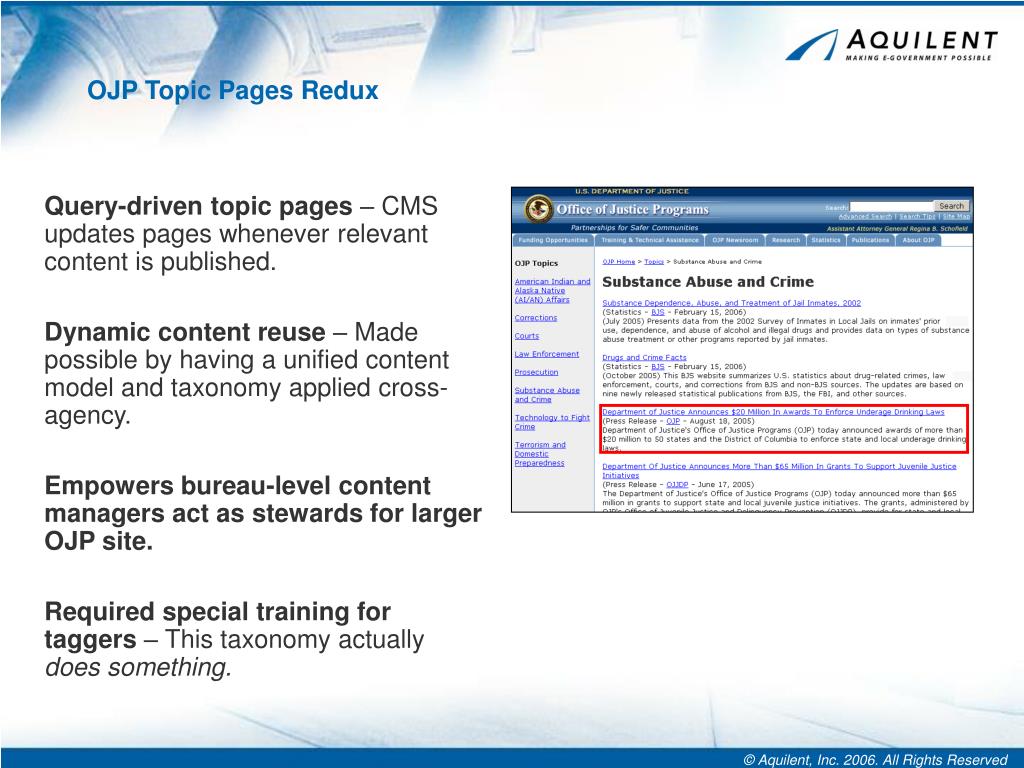
Task: Click the Department of Justice seal icon
Action: 539,210
